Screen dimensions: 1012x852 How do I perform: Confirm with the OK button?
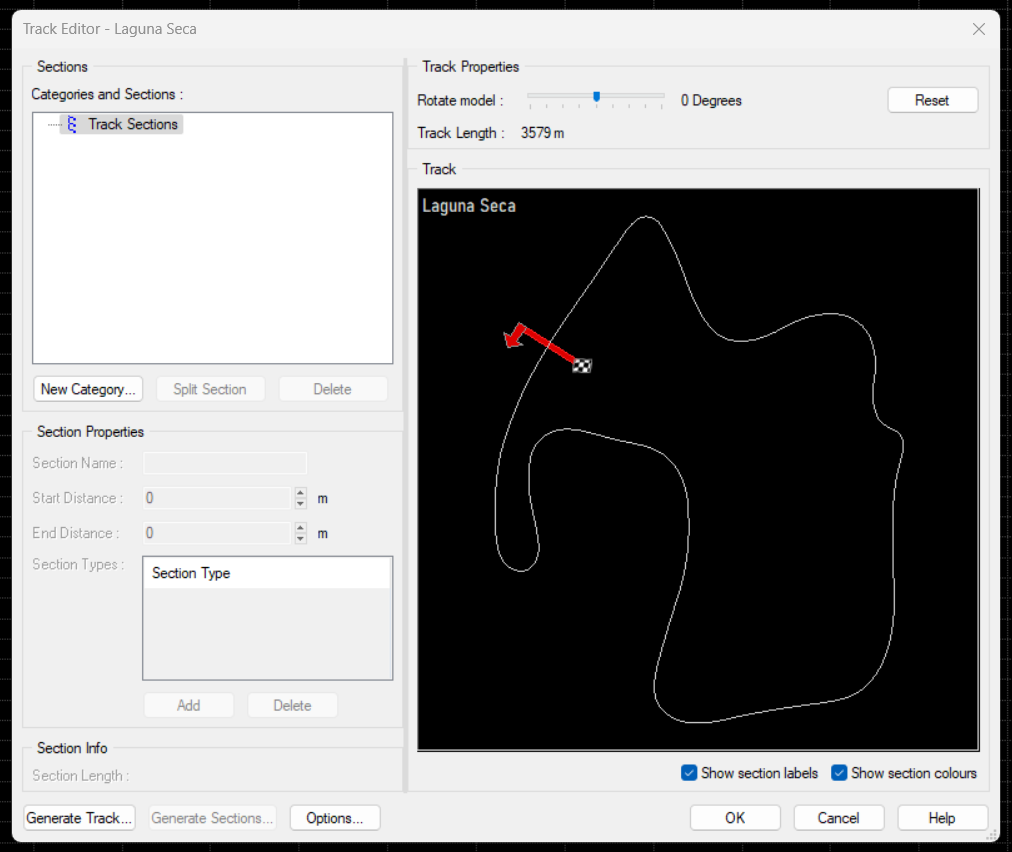point(735,818)
